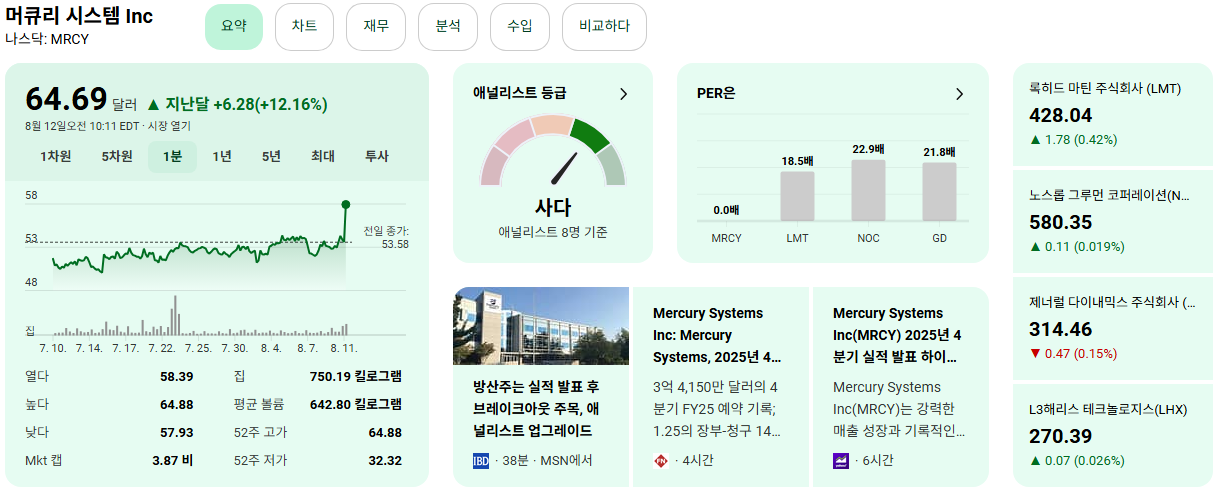Choose the 1분 chart range
Viewport: 1222px width, 491px height.
click(173, 156)
